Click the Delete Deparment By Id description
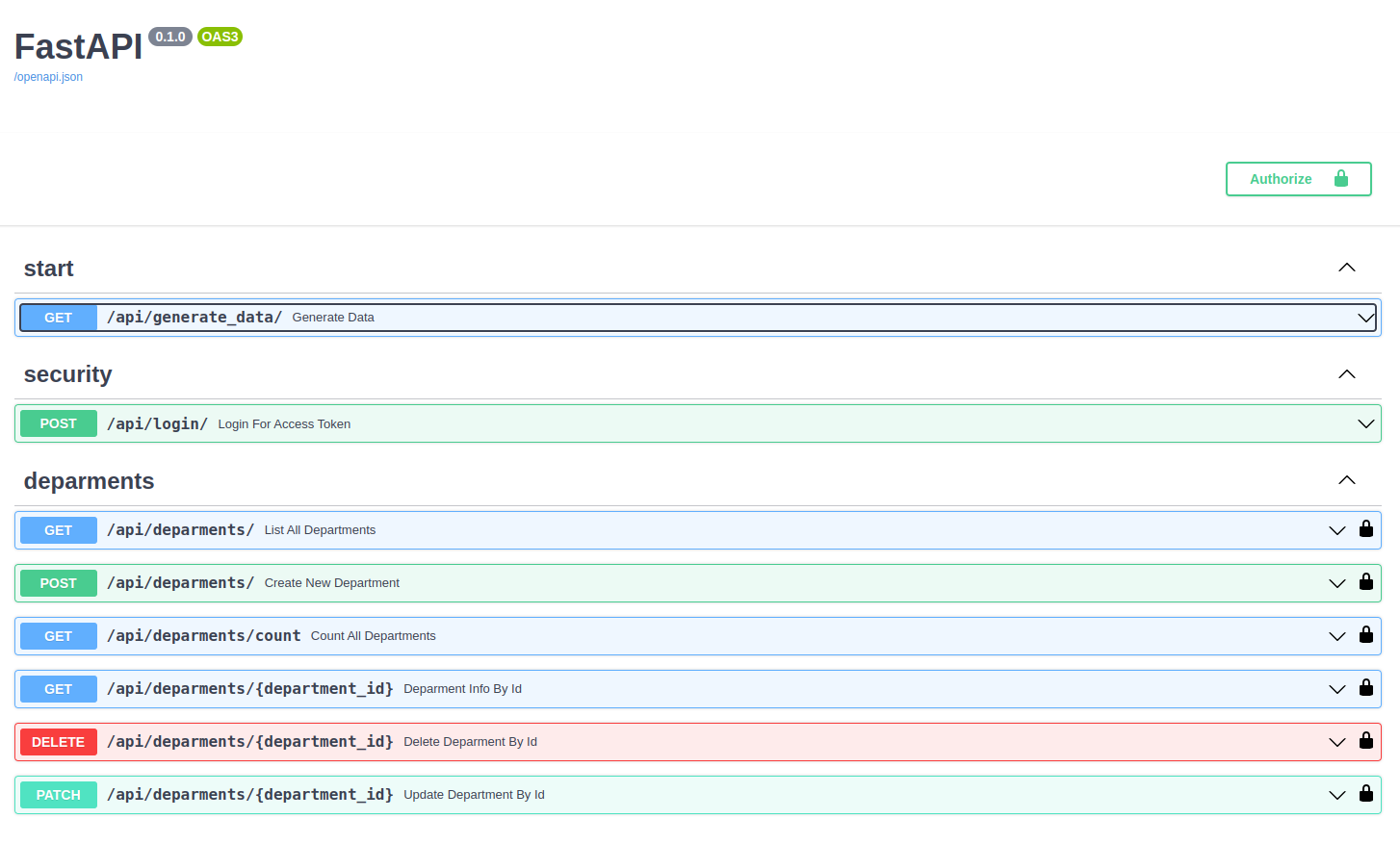This screenshot has height=844, width=1400. (471, 742)
